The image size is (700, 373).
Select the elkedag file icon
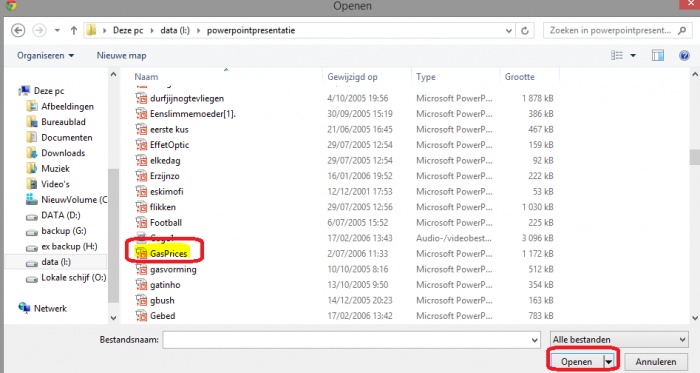[x=142, y=161]
